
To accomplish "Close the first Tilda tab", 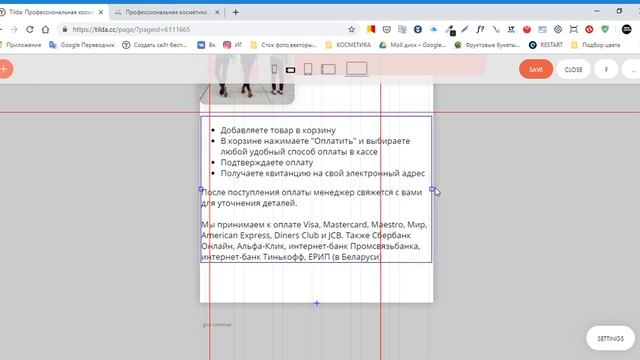I will [101, 12].
